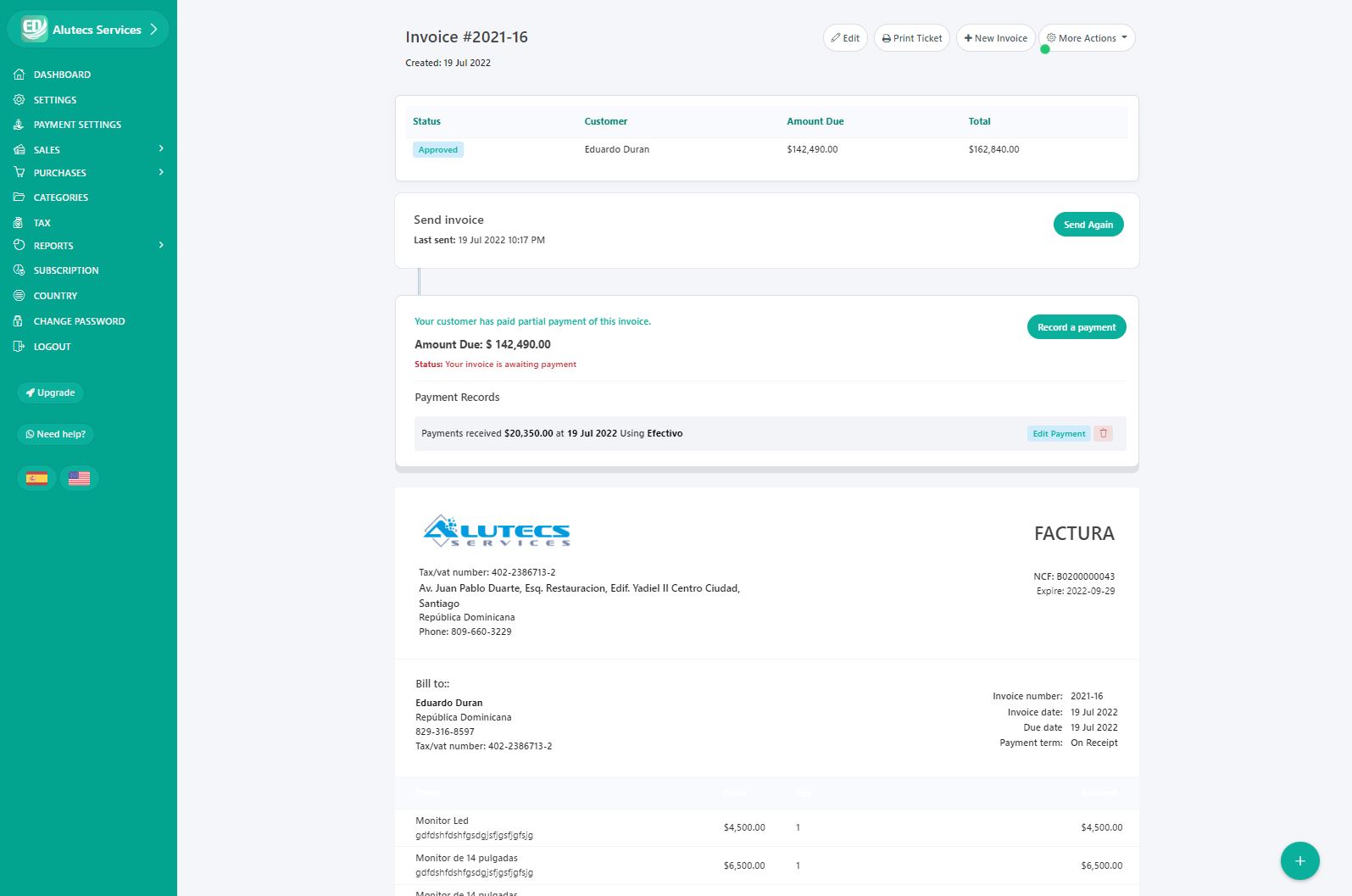Click the Send Again button
The image size is (1352, 896).
(1088, 225)
